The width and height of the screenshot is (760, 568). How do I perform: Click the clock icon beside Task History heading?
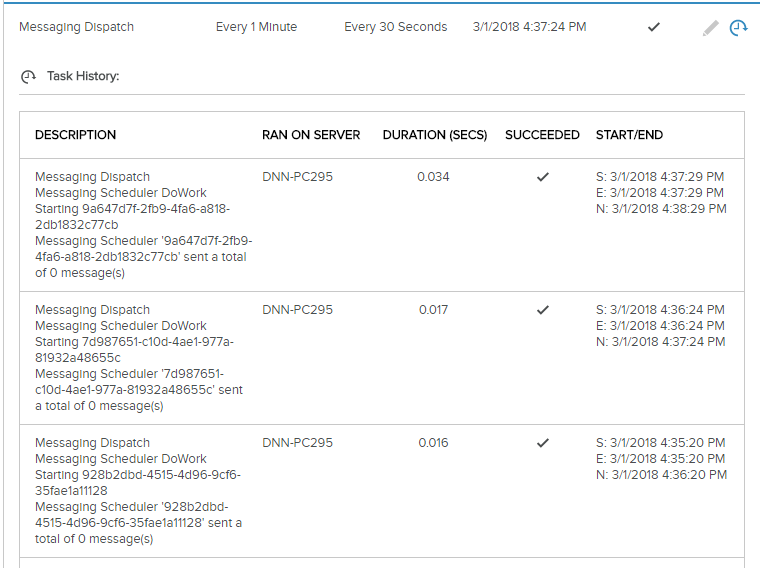(x=29, y=77)
